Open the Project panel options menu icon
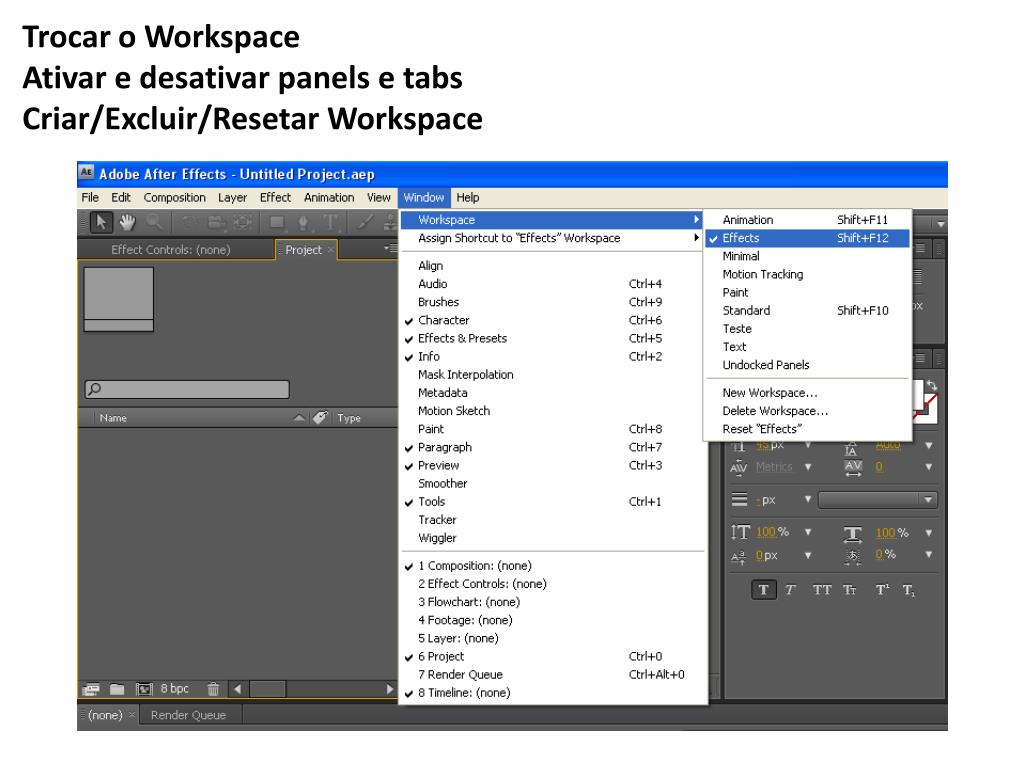Image resolution: width=1024 pixels, height=768 pixels. click(x=389, y=248)
